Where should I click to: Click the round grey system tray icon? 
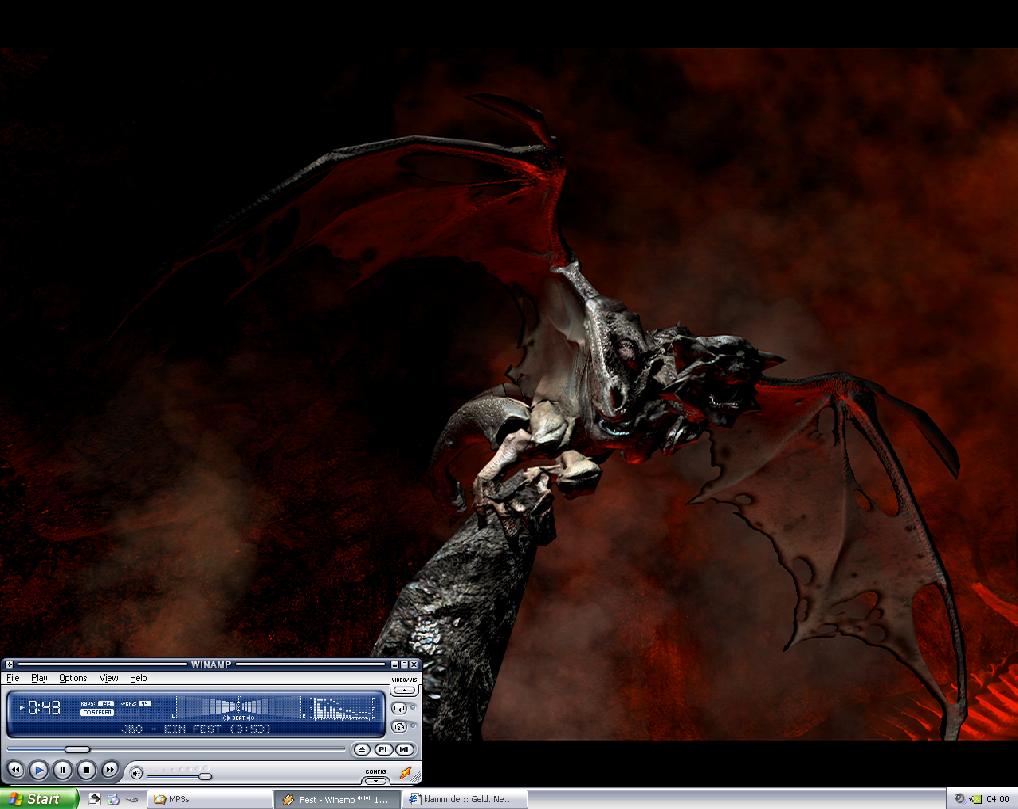pos(960,799)
